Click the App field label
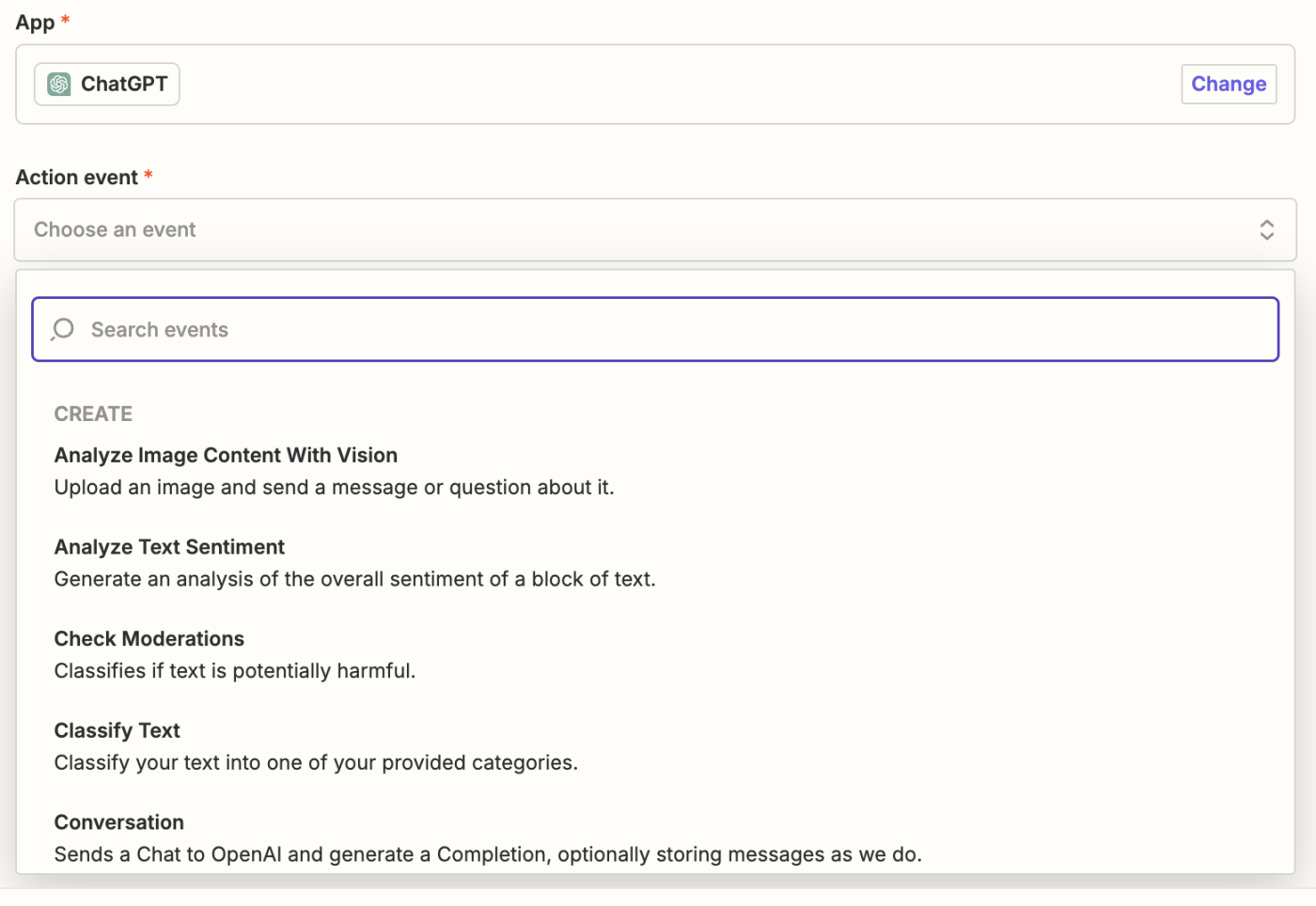1316x906 pixels. tap(35, 23)
